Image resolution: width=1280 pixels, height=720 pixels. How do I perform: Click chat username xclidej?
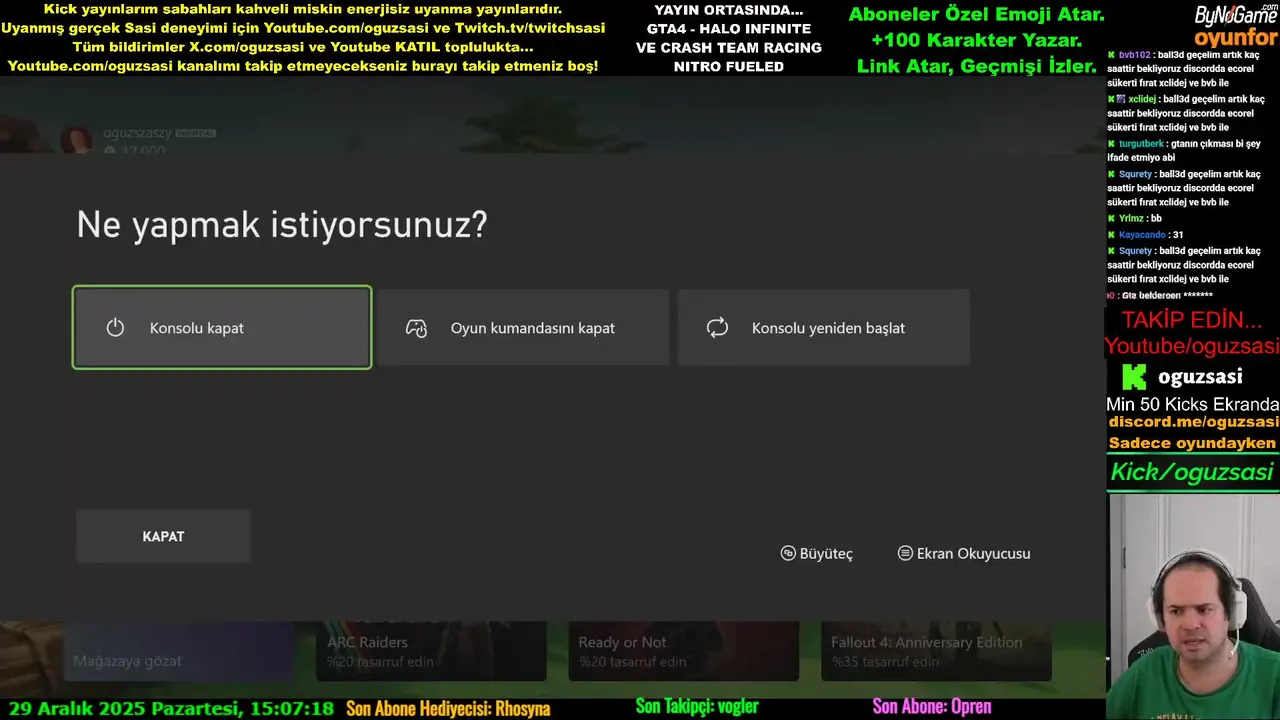coord(1142,99)
